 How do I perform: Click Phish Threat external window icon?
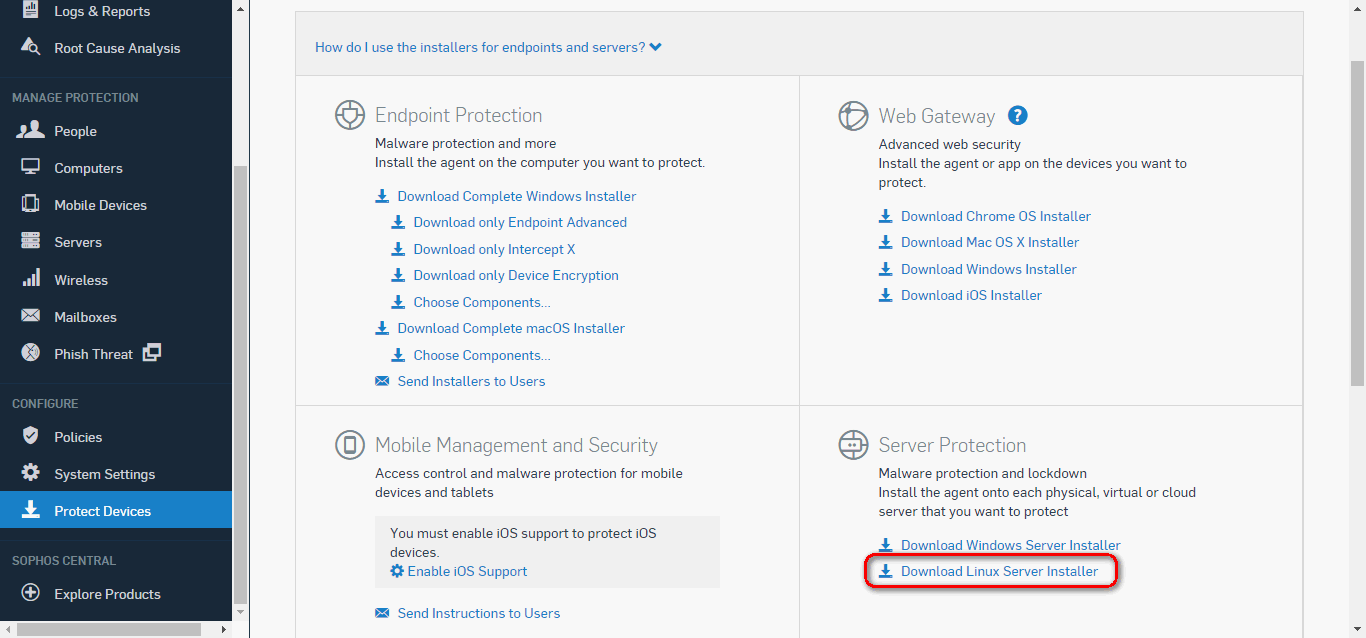152,352
